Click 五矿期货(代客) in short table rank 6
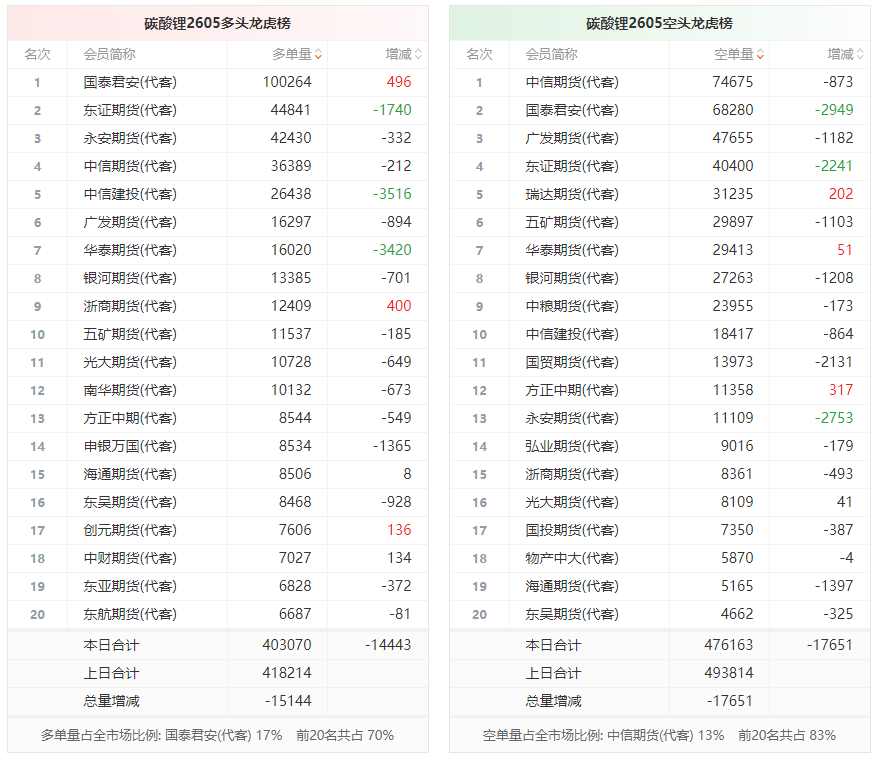The image size is (878, 760). coord(572,222)
